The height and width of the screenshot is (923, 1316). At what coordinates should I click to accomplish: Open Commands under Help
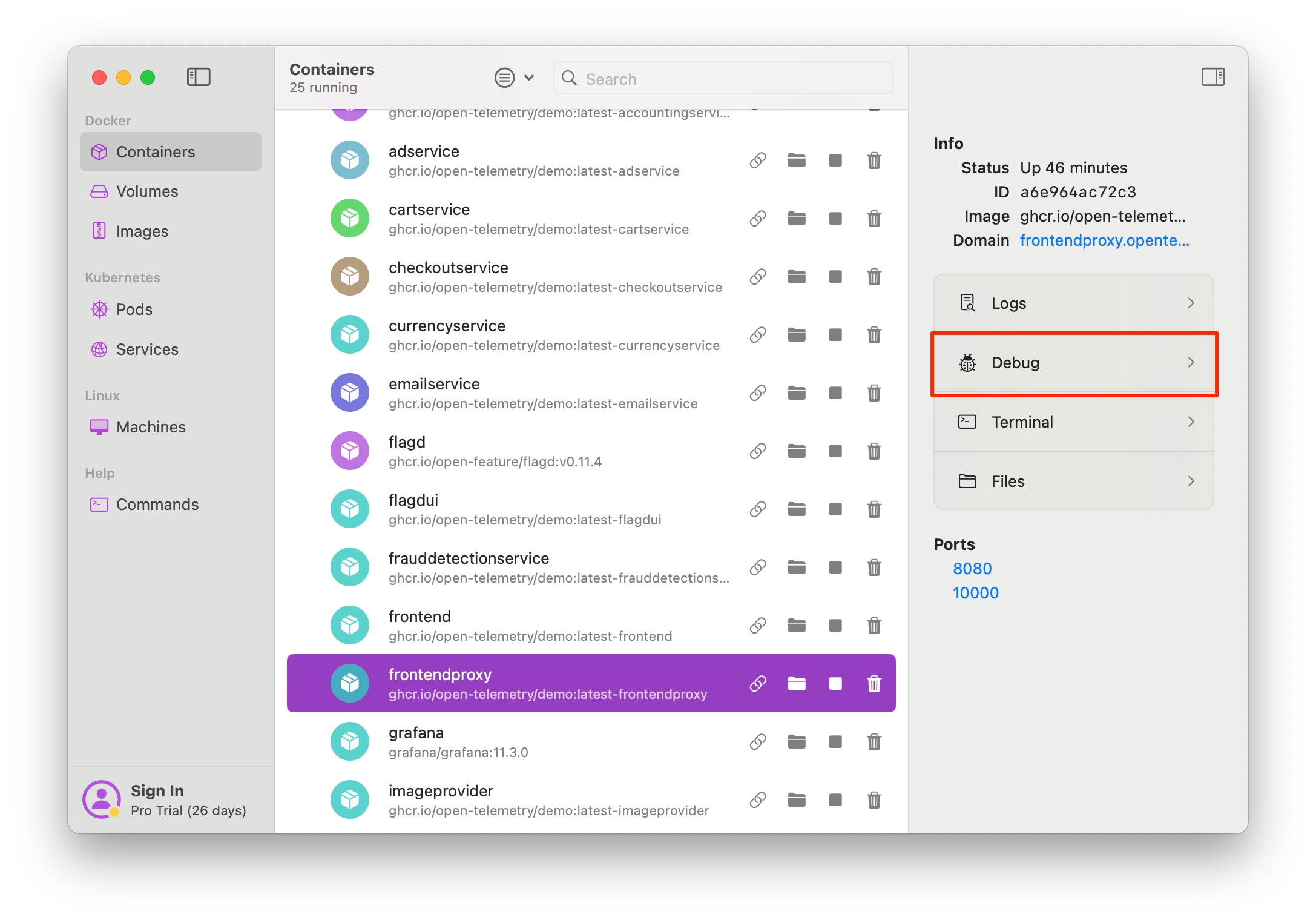(x=171, y=505)
